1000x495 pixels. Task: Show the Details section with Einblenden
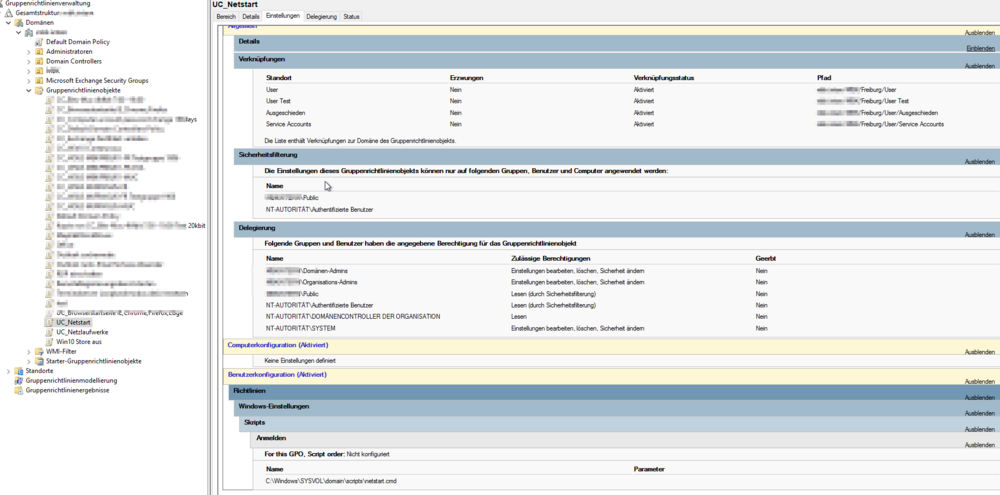979,48
